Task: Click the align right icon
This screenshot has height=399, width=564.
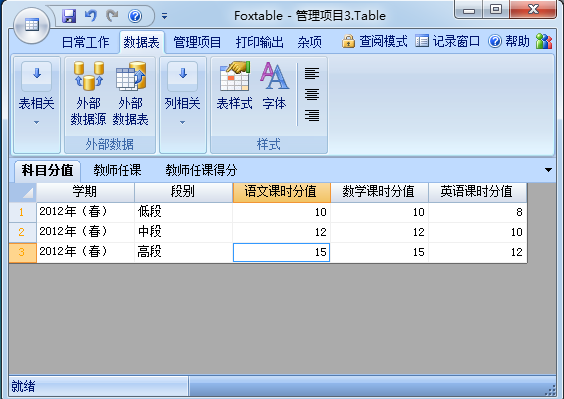Action: tap(311, 115)
